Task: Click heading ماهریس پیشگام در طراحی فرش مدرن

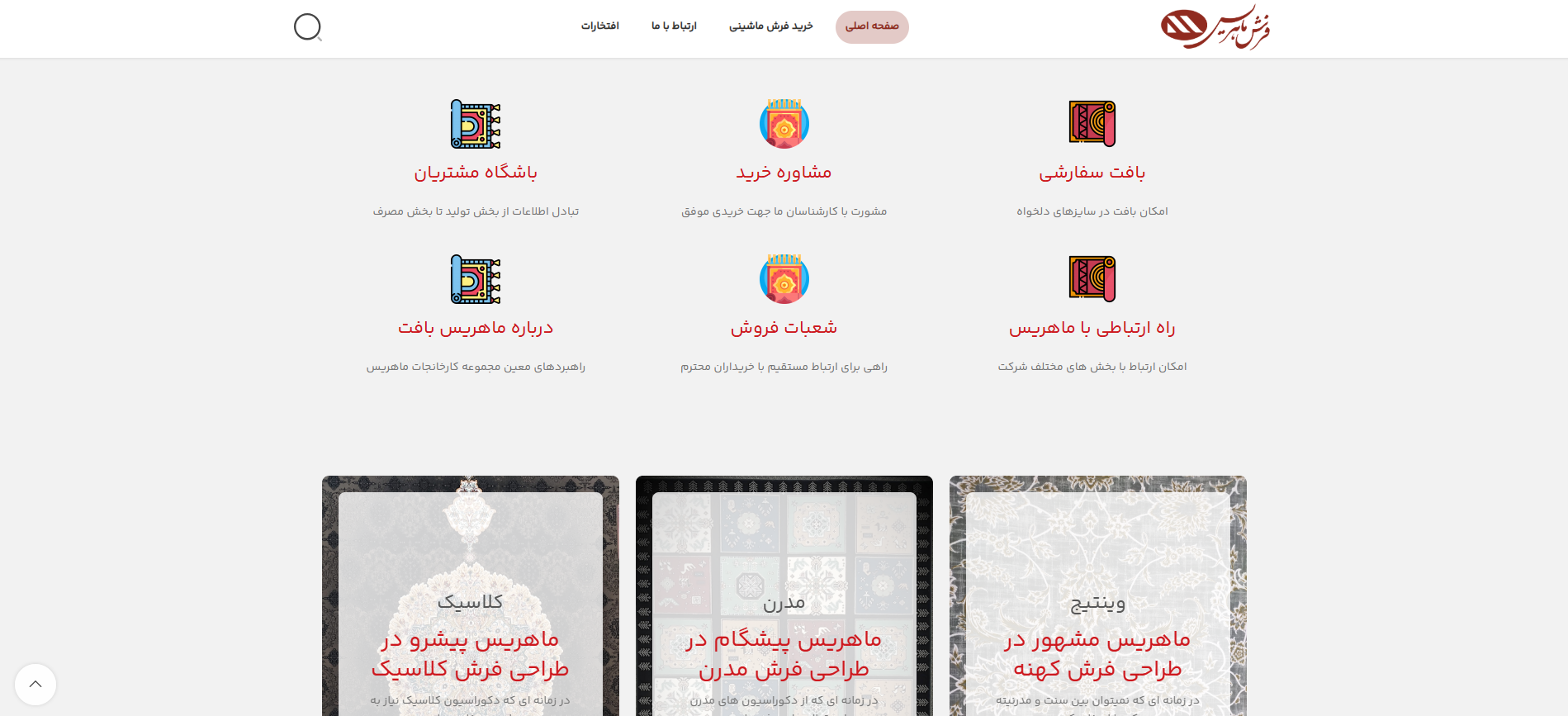Action: coord(784,654)
